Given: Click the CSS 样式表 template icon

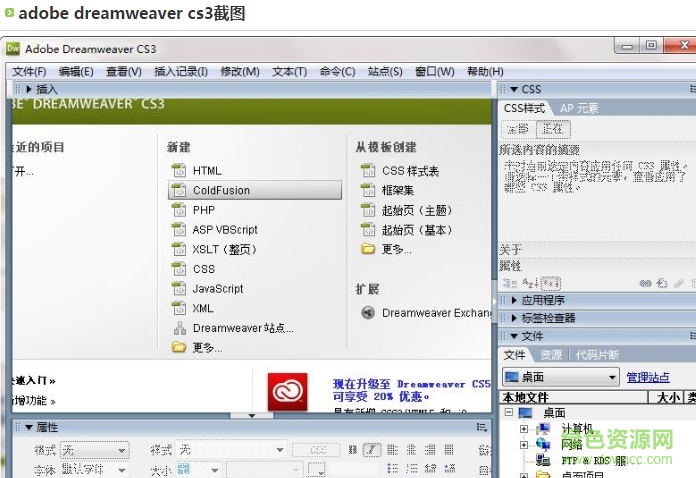Looking at the screenshot, I should [x=368, y=171].
